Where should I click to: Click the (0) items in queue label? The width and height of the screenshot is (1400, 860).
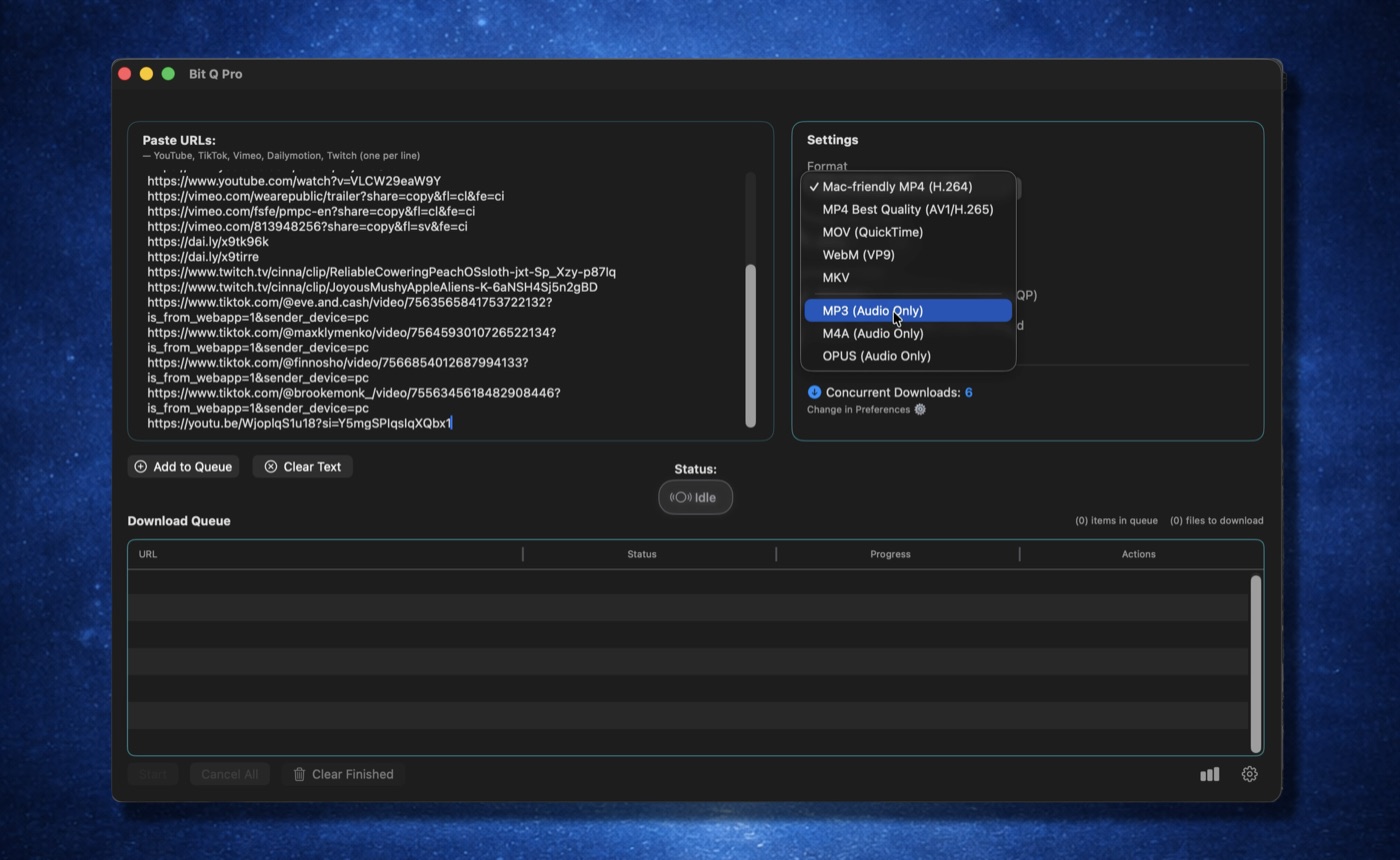coord(1116,521)
